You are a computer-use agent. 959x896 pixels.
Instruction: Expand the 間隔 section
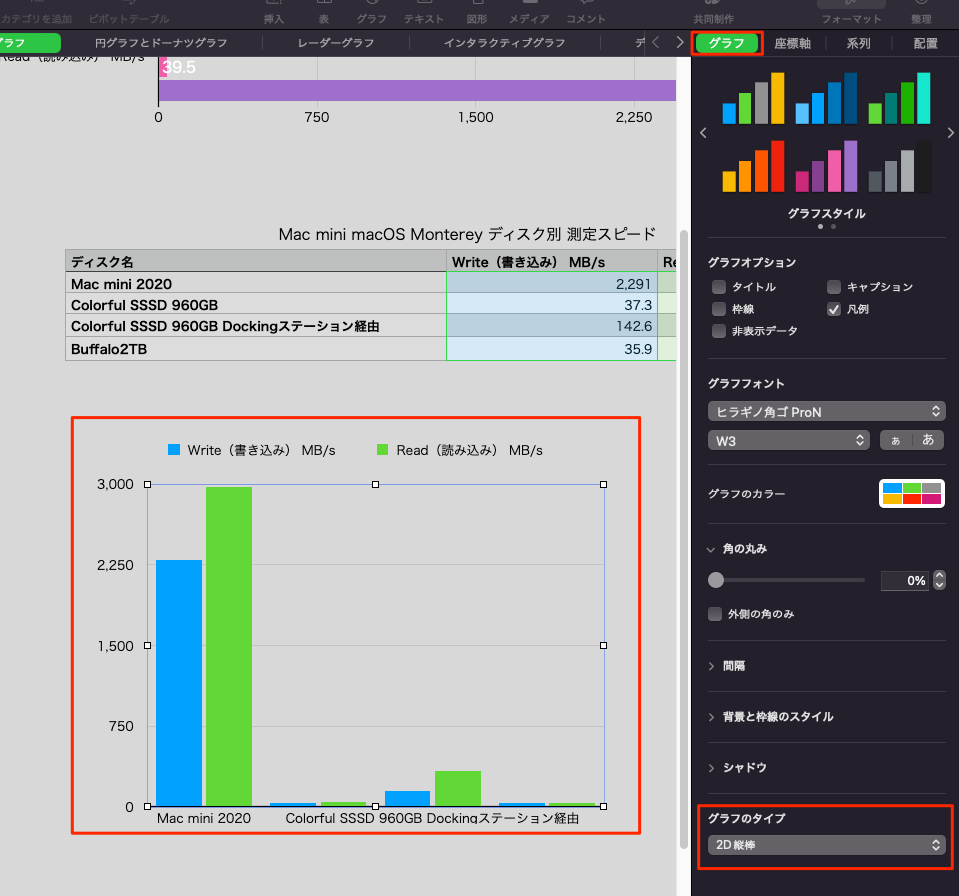pos(711,666)
